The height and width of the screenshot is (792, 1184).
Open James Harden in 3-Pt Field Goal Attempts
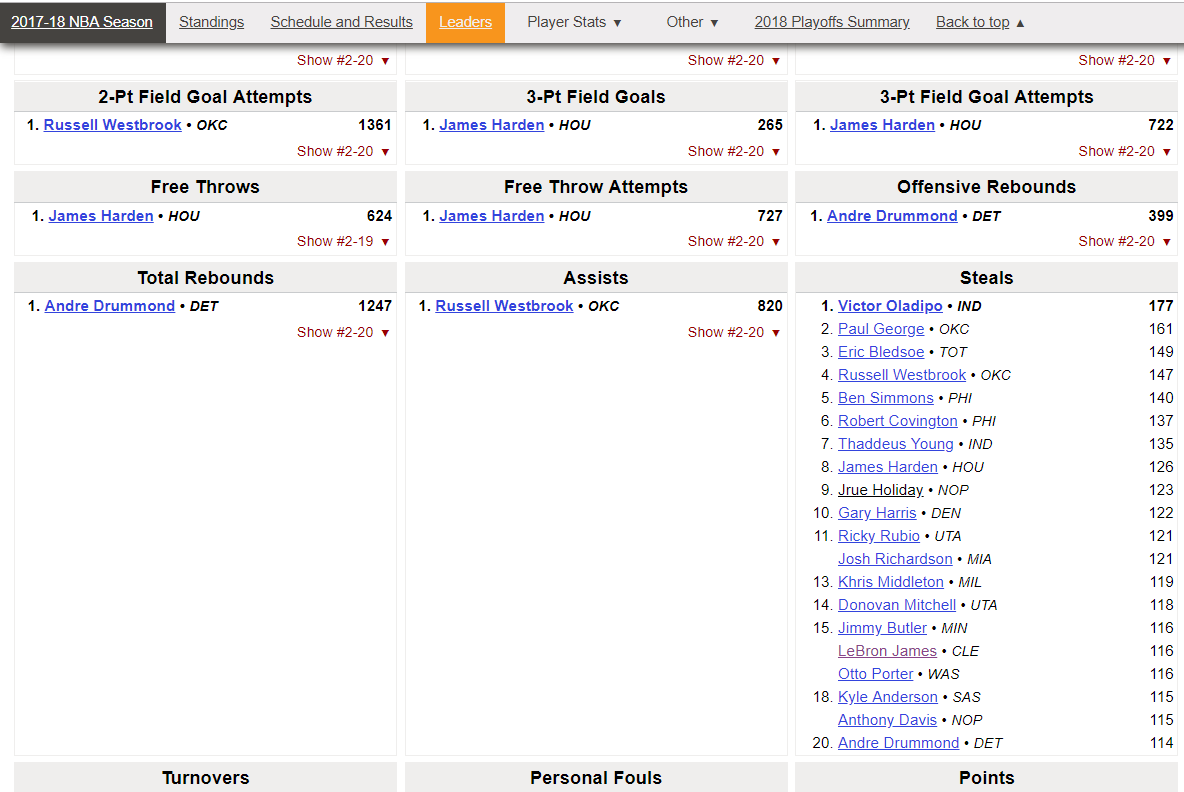coord(882,125)
